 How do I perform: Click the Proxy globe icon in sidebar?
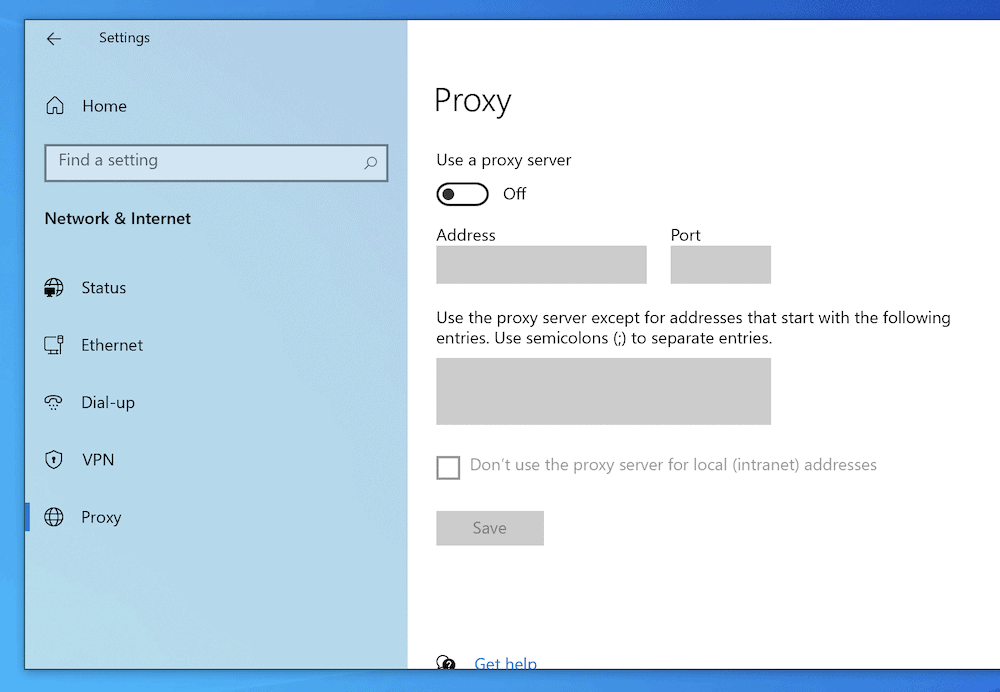[54, 518]
